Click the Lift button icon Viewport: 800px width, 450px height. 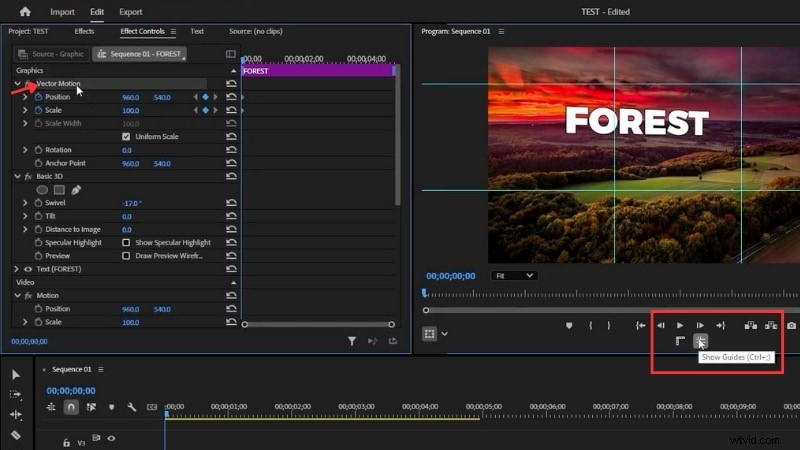[x=751, y=326]
